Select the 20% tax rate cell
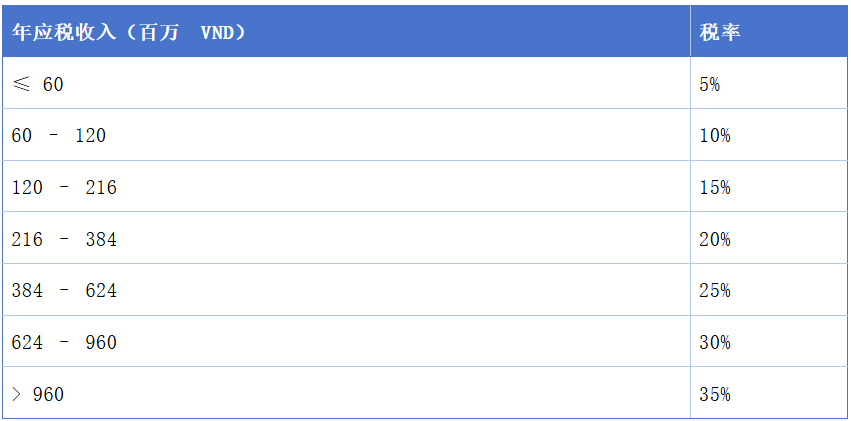 pyautogui.click(x=715, y=240)
